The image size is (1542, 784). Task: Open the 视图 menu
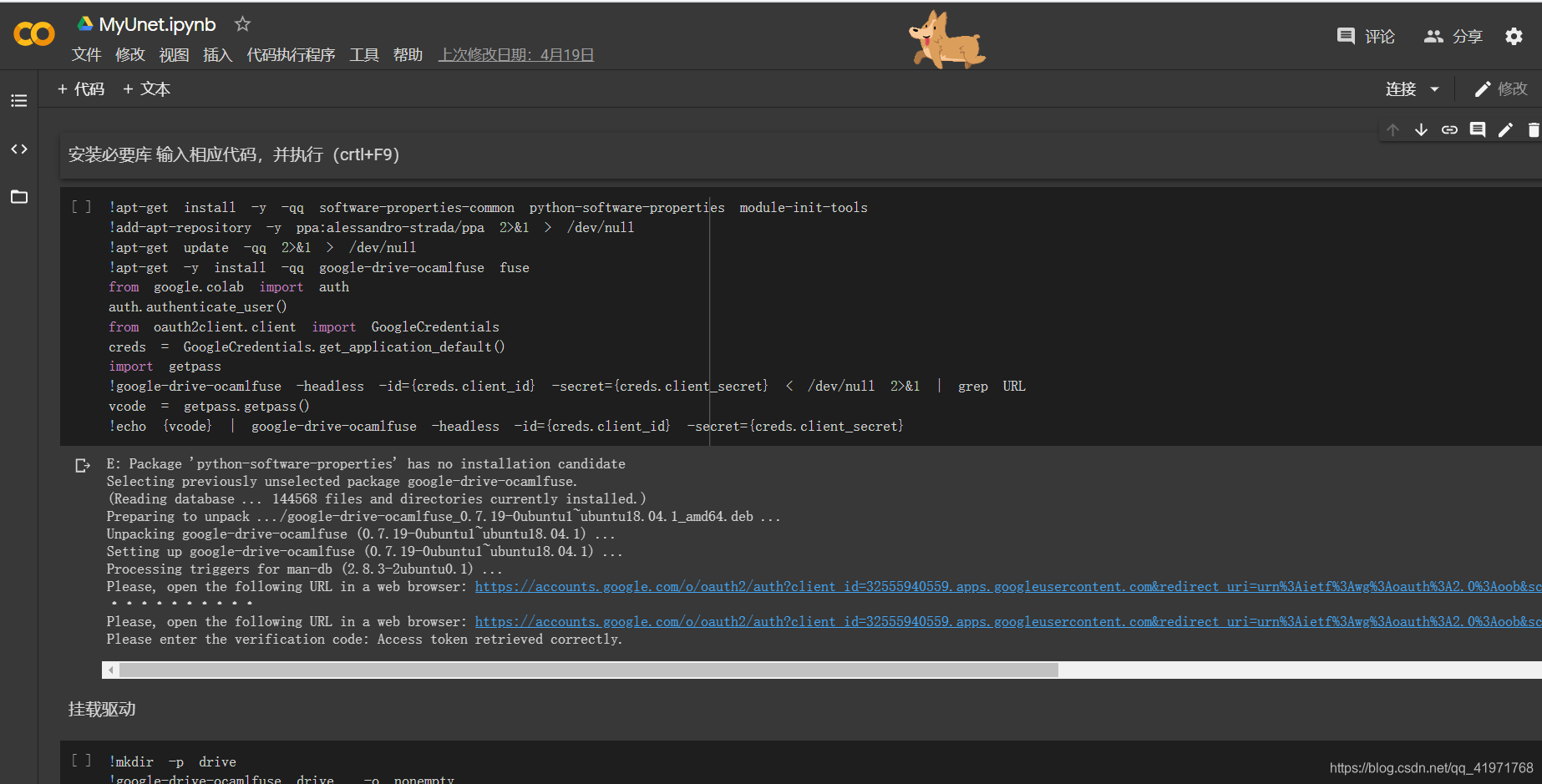click(174, 54)
